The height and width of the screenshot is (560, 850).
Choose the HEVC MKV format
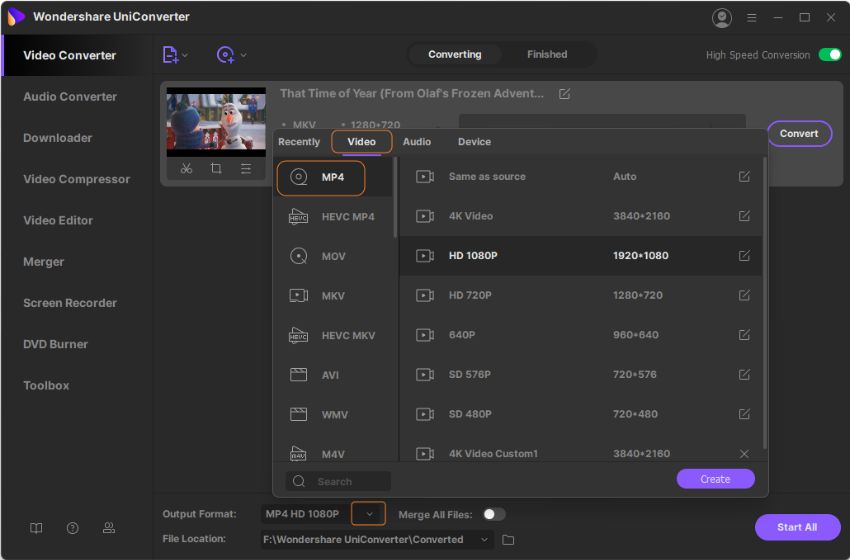click(x=333, y=336)
